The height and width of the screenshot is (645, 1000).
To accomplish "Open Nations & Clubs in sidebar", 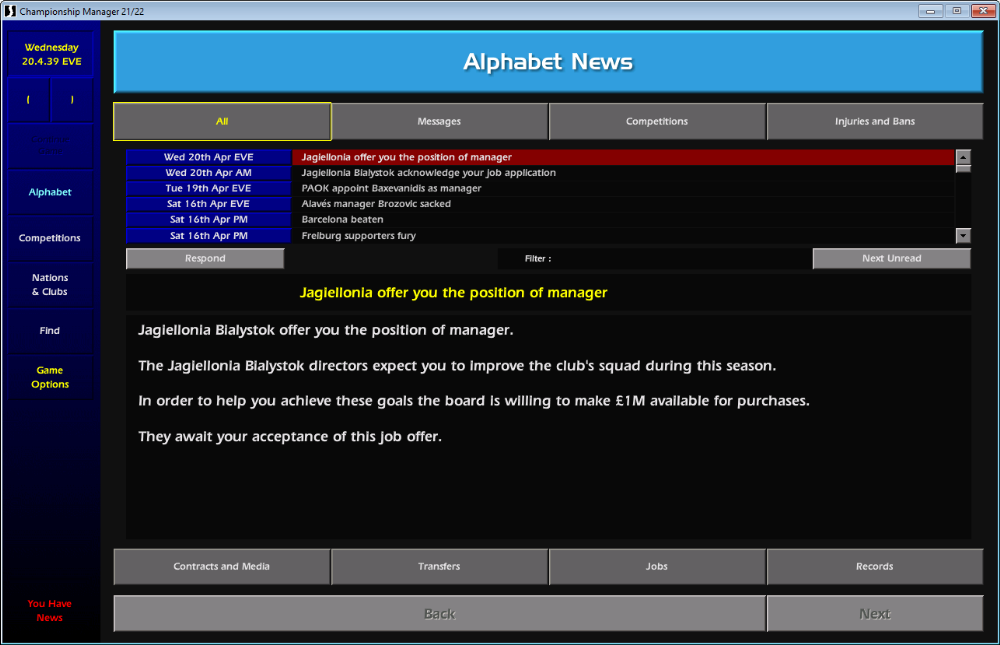I will [50, 285].
